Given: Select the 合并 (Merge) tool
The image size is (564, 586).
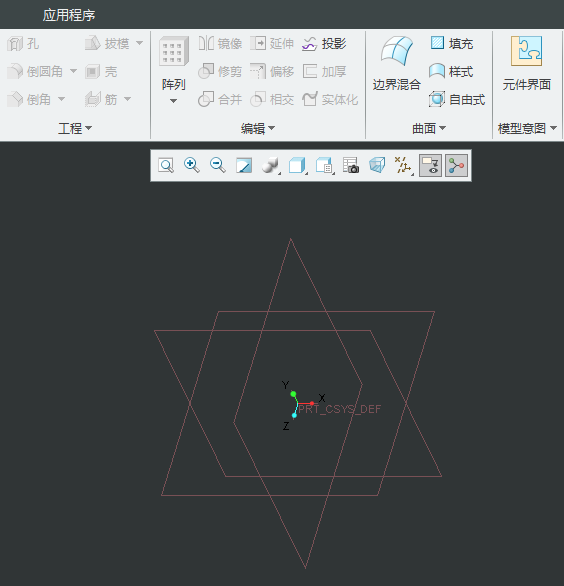Looking at the screenshot, I should click(x=220, y=99).
